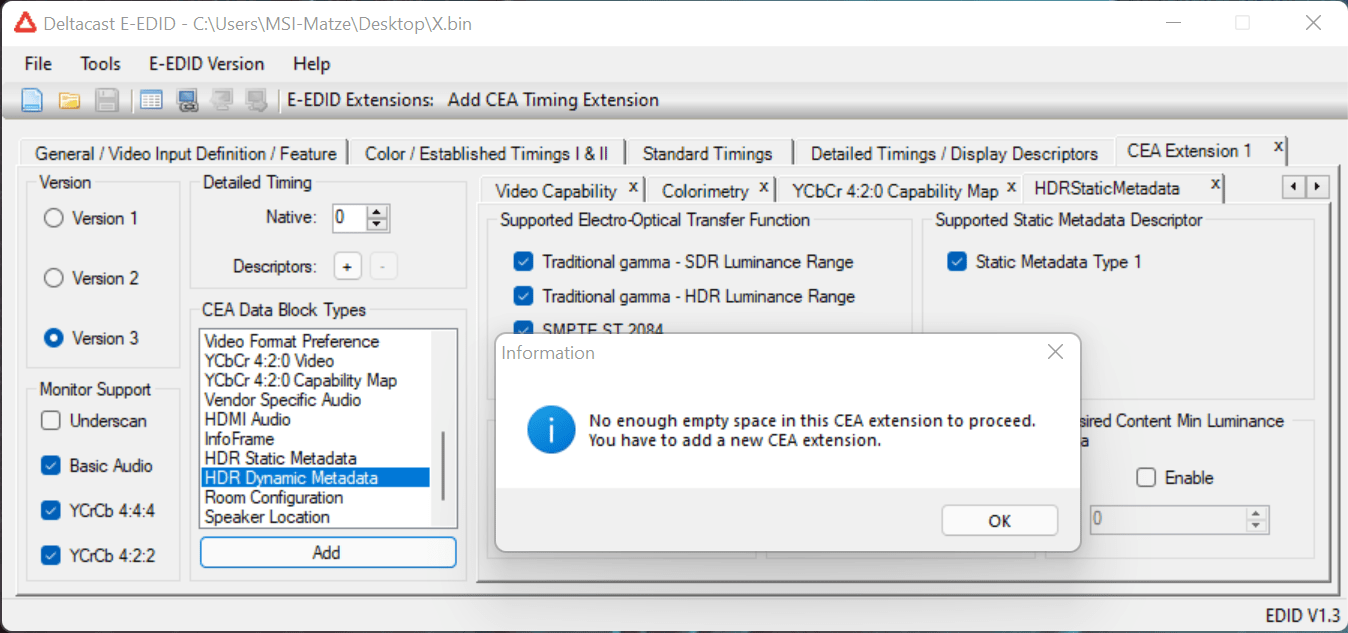This screenshot has height=633, width=1348.
Task: Add a descriptor with the plus button
Action: (x=347, y=267)
